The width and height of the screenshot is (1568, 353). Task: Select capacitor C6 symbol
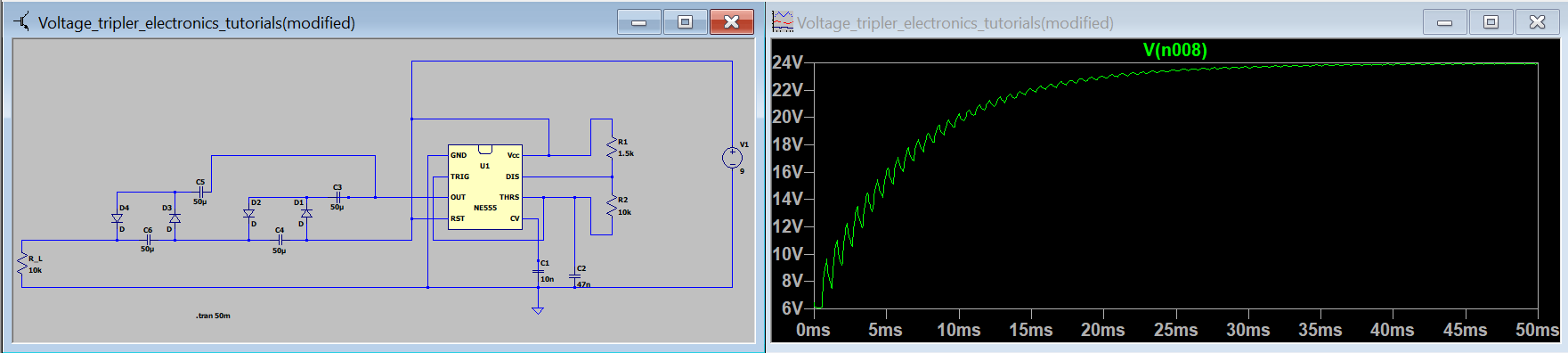(x=149, y=240)
